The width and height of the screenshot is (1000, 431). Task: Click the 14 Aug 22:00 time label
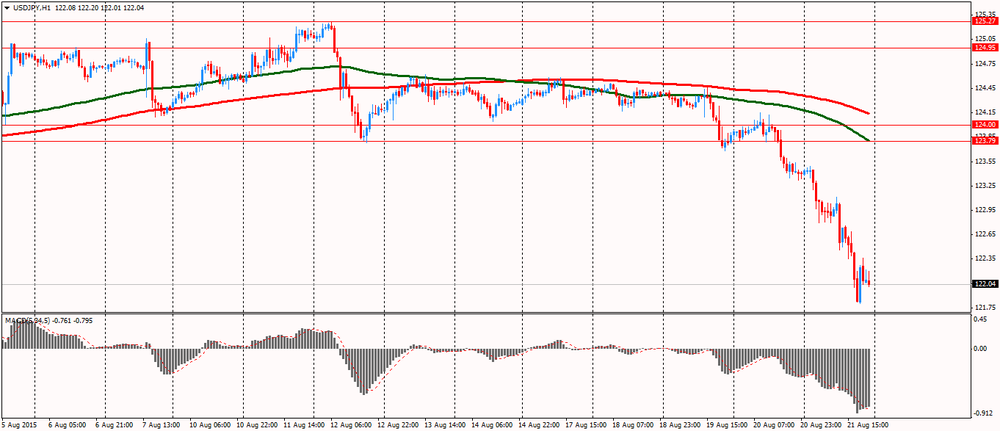540,423
